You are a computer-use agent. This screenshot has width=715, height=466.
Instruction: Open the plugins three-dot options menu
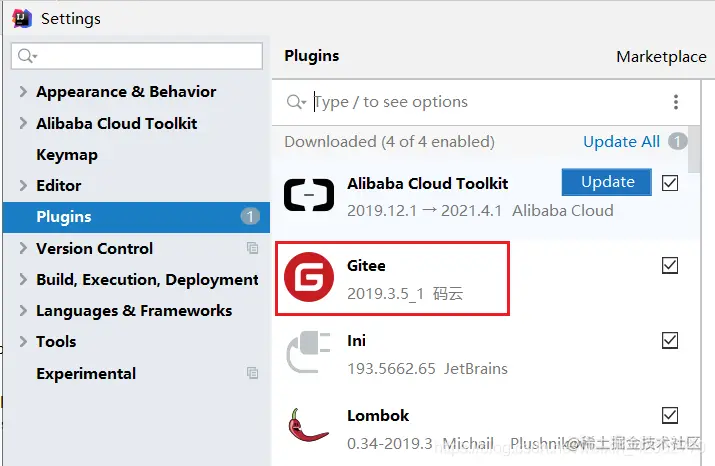coord(676,102)
